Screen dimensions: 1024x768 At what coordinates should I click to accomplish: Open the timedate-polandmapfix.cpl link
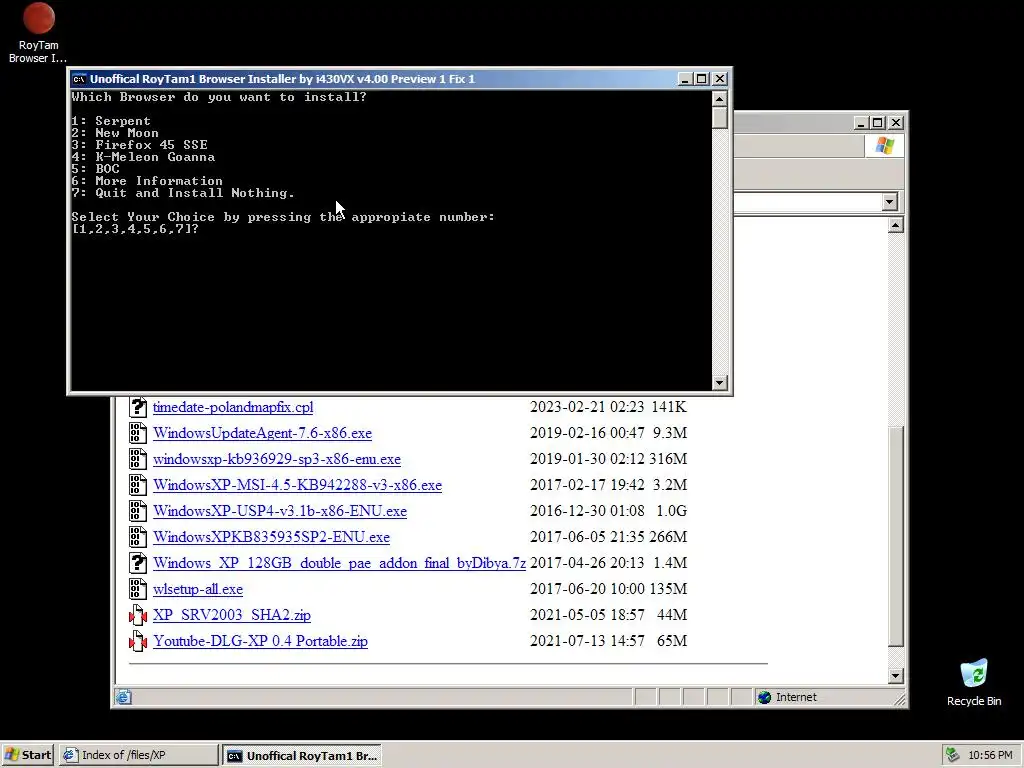pos(233,407)
